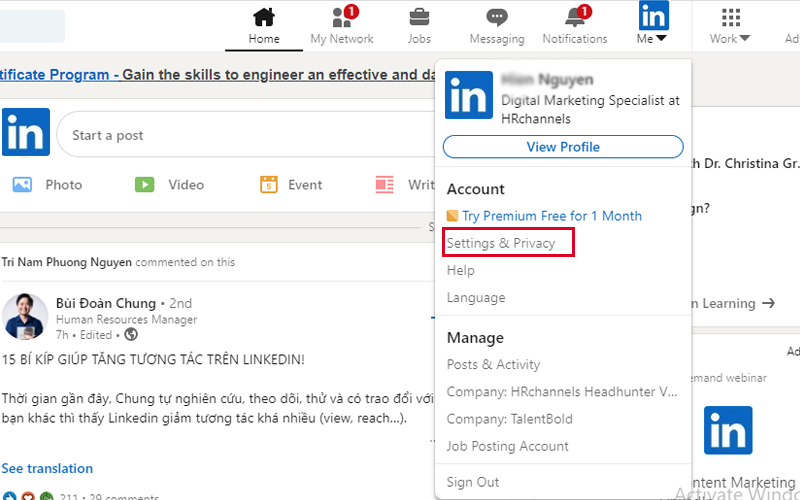800x500 pixels.
Task: Click the Home icon in navigation bar
Action: click(264, 18)
